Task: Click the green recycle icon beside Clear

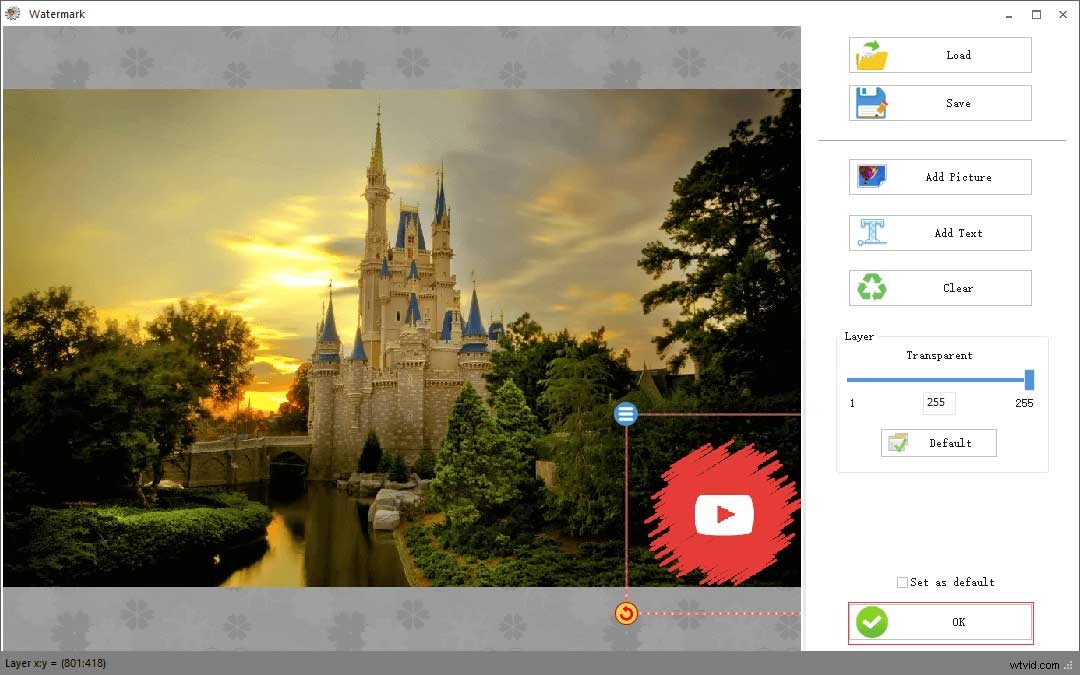Action: tap(871, 287)
